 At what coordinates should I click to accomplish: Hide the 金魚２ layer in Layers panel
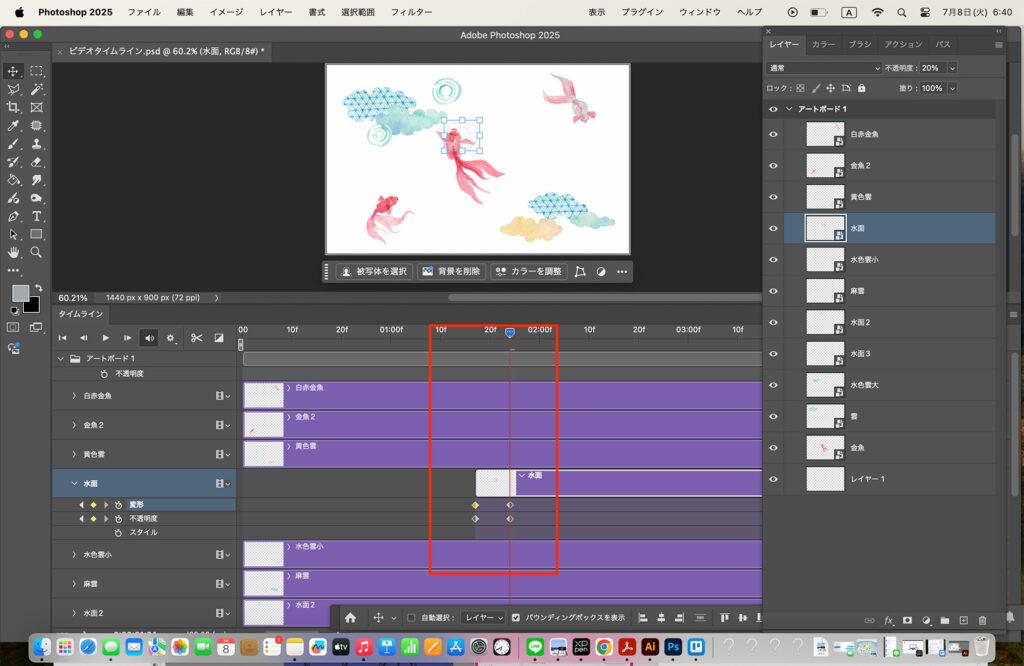coord(773,166)
